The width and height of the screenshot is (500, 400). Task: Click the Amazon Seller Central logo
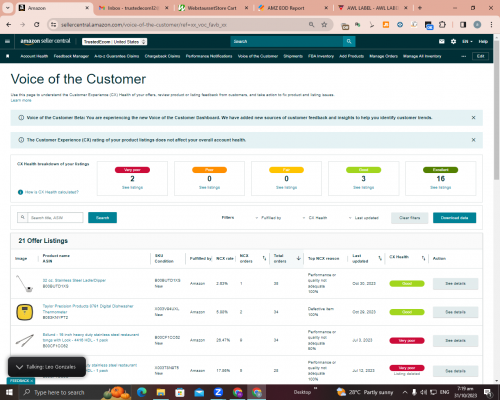[x=45, y=41]
